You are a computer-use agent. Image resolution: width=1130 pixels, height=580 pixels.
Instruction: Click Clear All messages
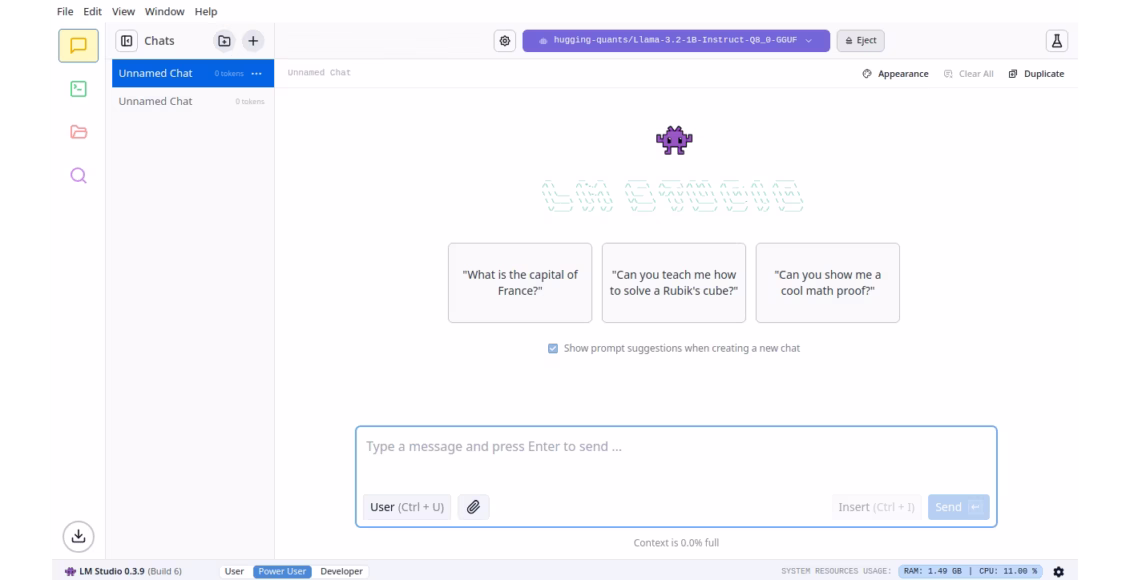[969, 73]
